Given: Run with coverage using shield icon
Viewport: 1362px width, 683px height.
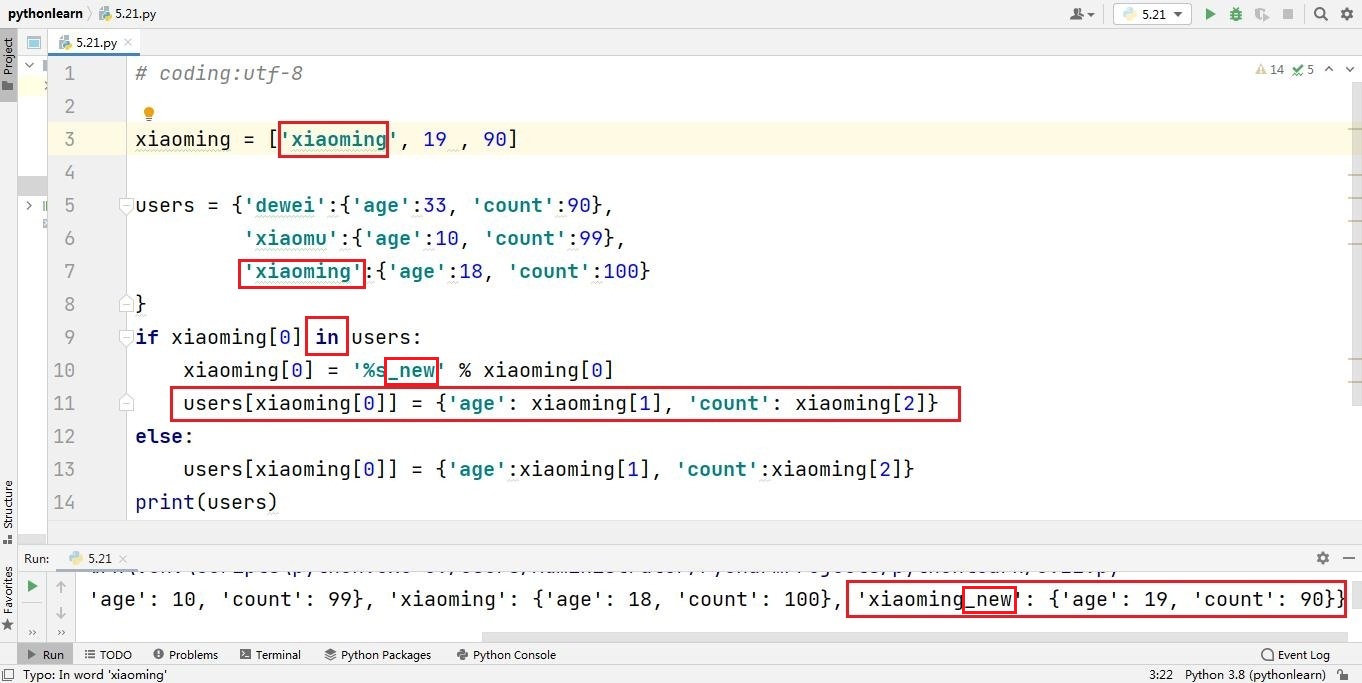Looking at the screenshot, I should (1262, 14).
